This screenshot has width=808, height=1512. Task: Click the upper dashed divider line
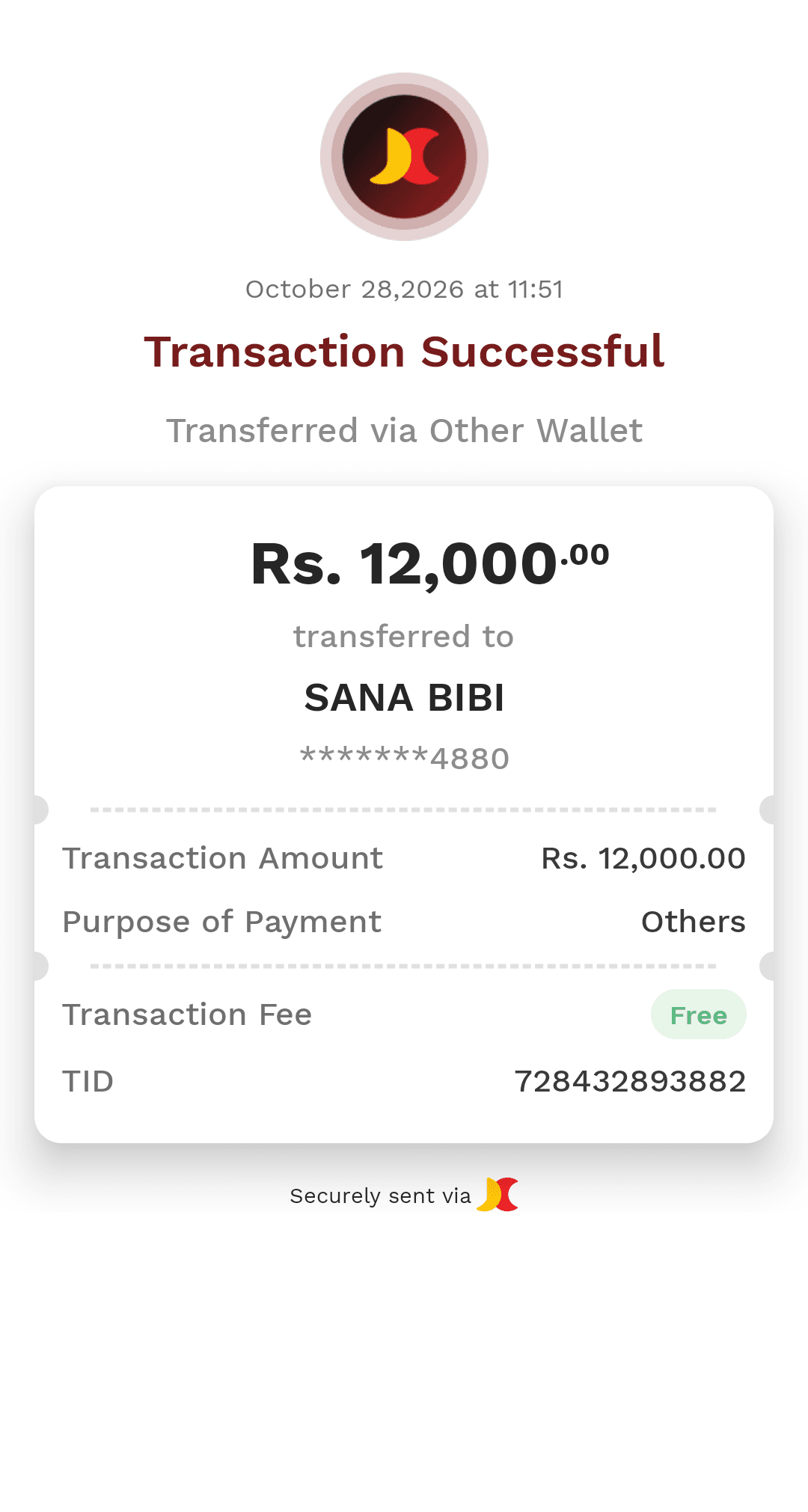coord(404,809)
